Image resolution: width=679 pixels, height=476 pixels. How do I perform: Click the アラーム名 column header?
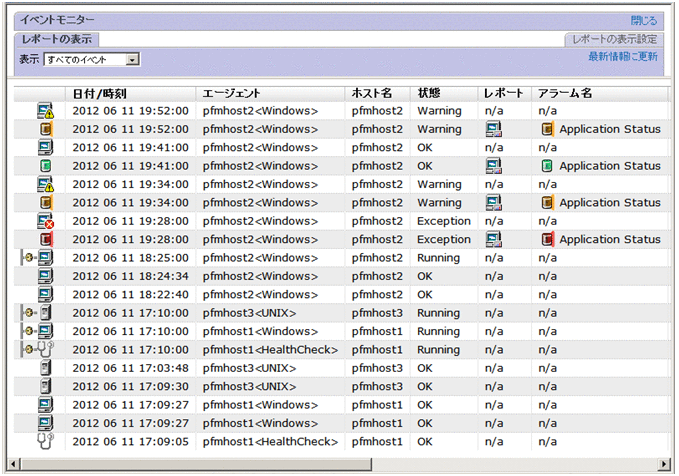(566, 93)
